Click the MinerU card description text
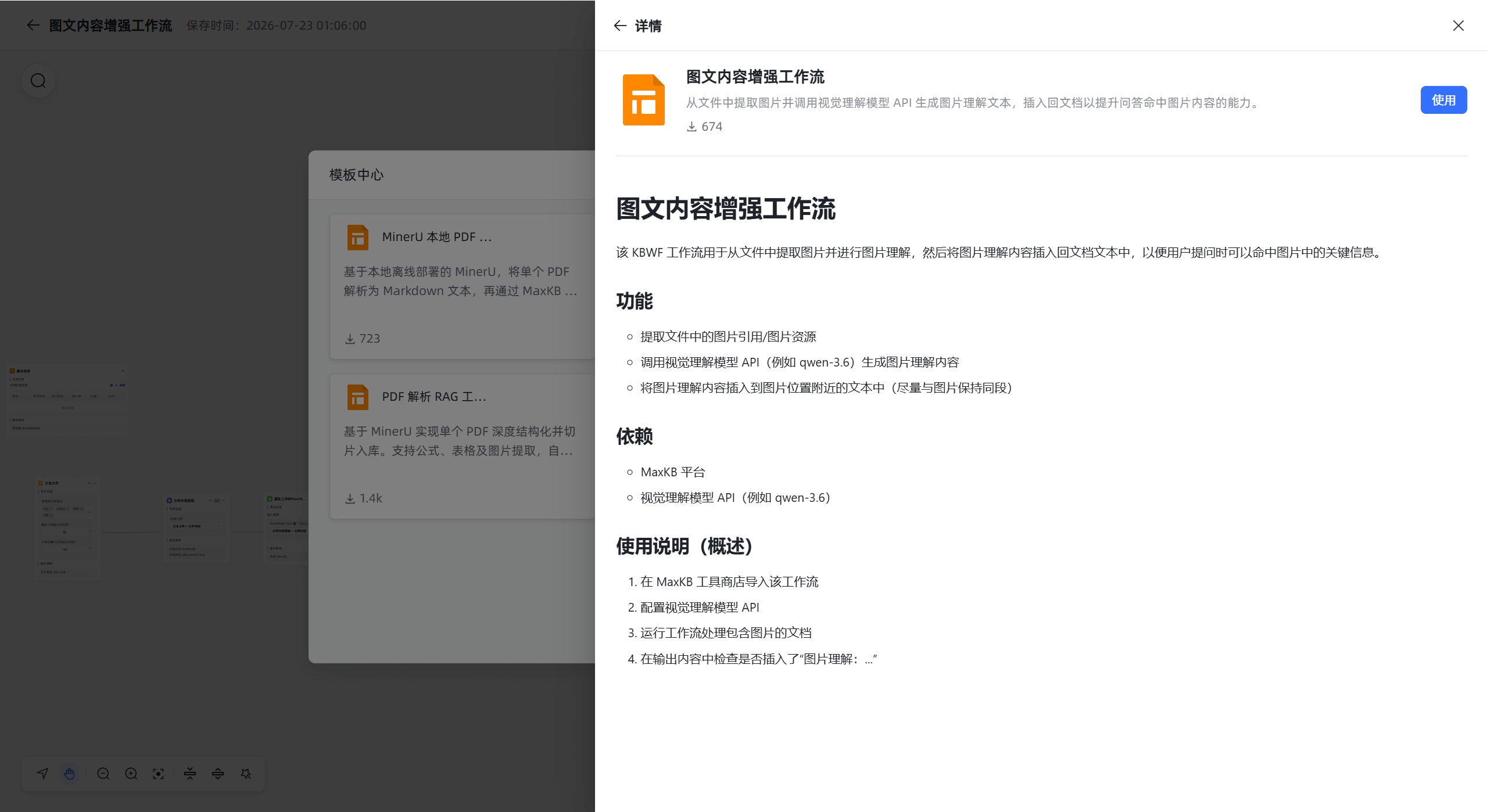This screenshot has width=1487, height=812. tap(461, 281)
